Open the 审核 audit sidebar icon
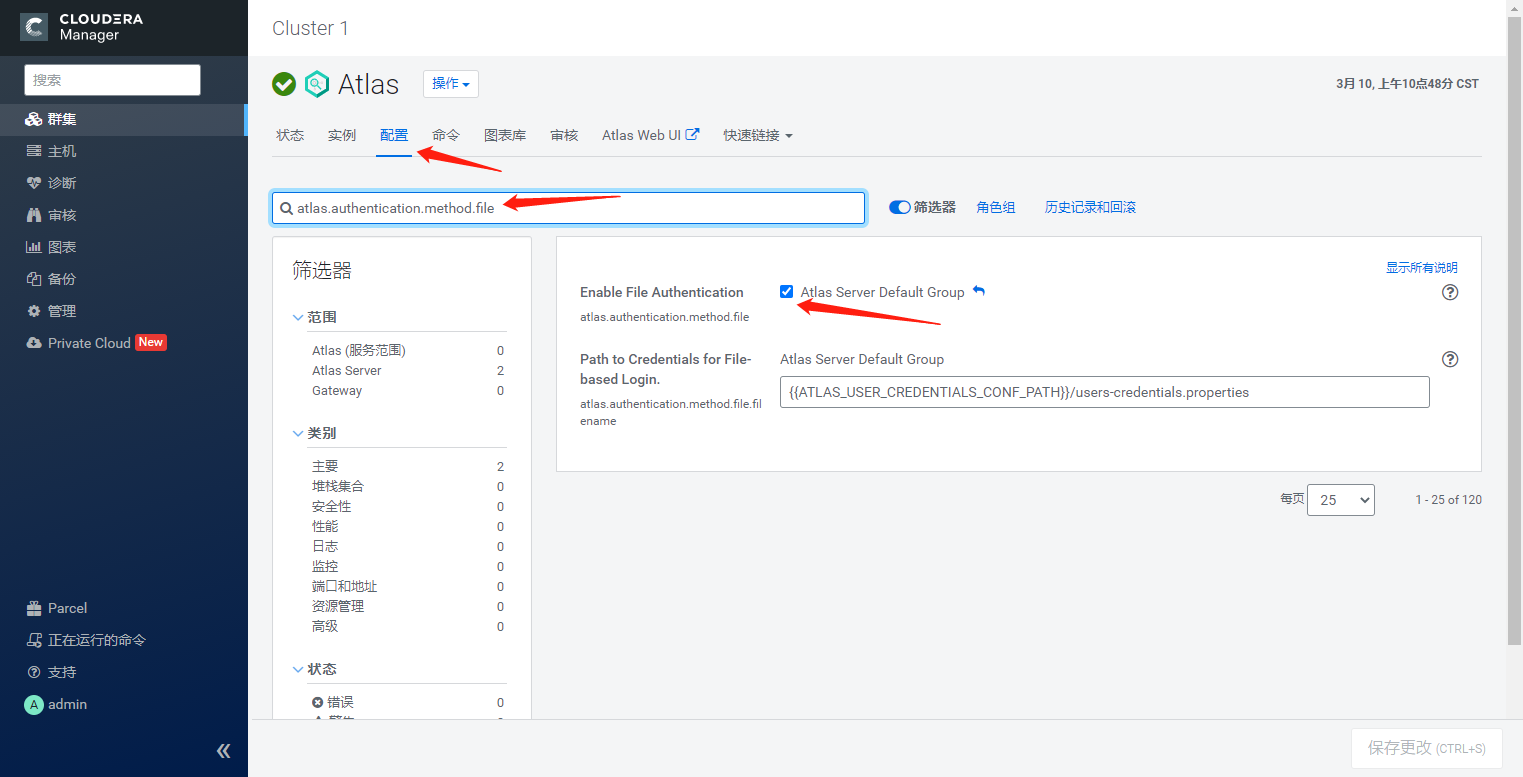The width and height of the screenshot is (1523, 777). (x=34, y=215)
